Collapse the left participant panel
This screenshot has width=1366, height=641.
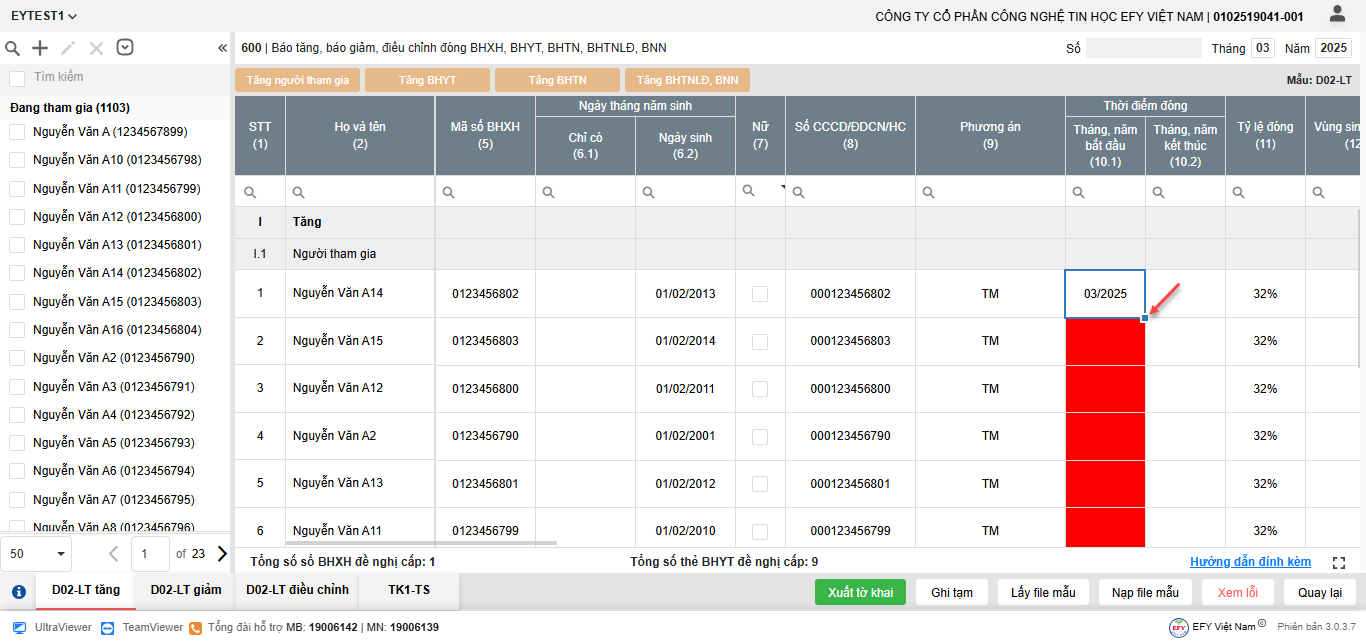tap(222, 48)
